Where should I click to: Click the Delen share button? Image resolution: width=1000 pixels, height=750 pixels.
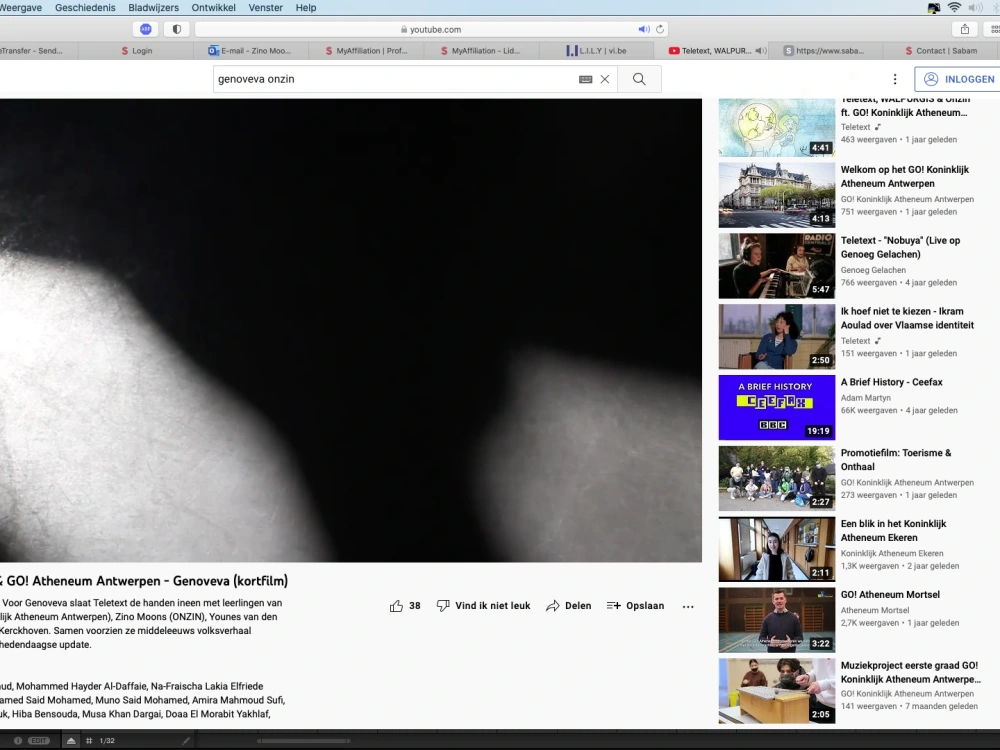point(568,606)
